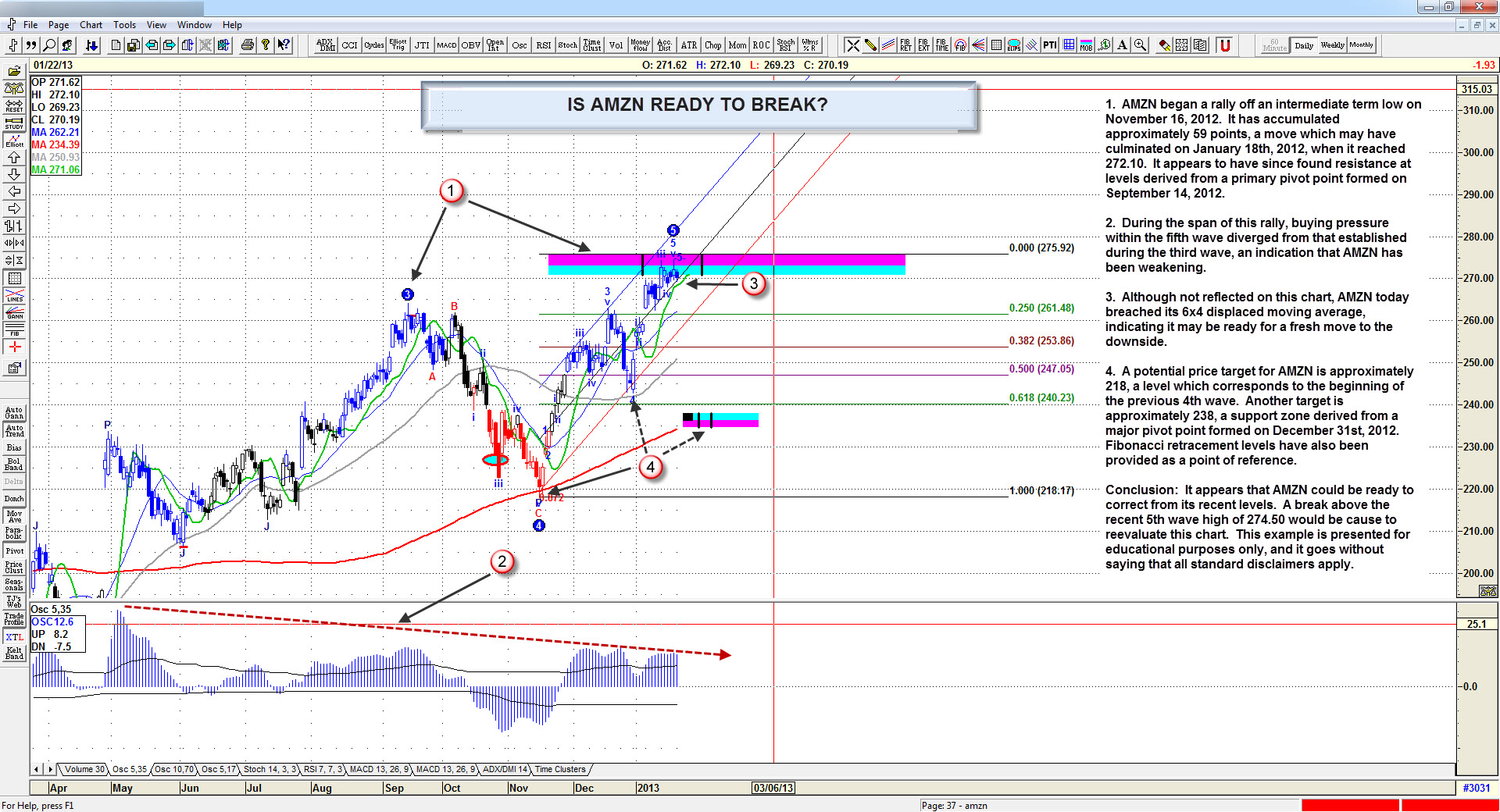Open the context help arrow-question icon
The height and width of the screenshot is (812, 1500).
pyautogui.click(x=284, y=45)
